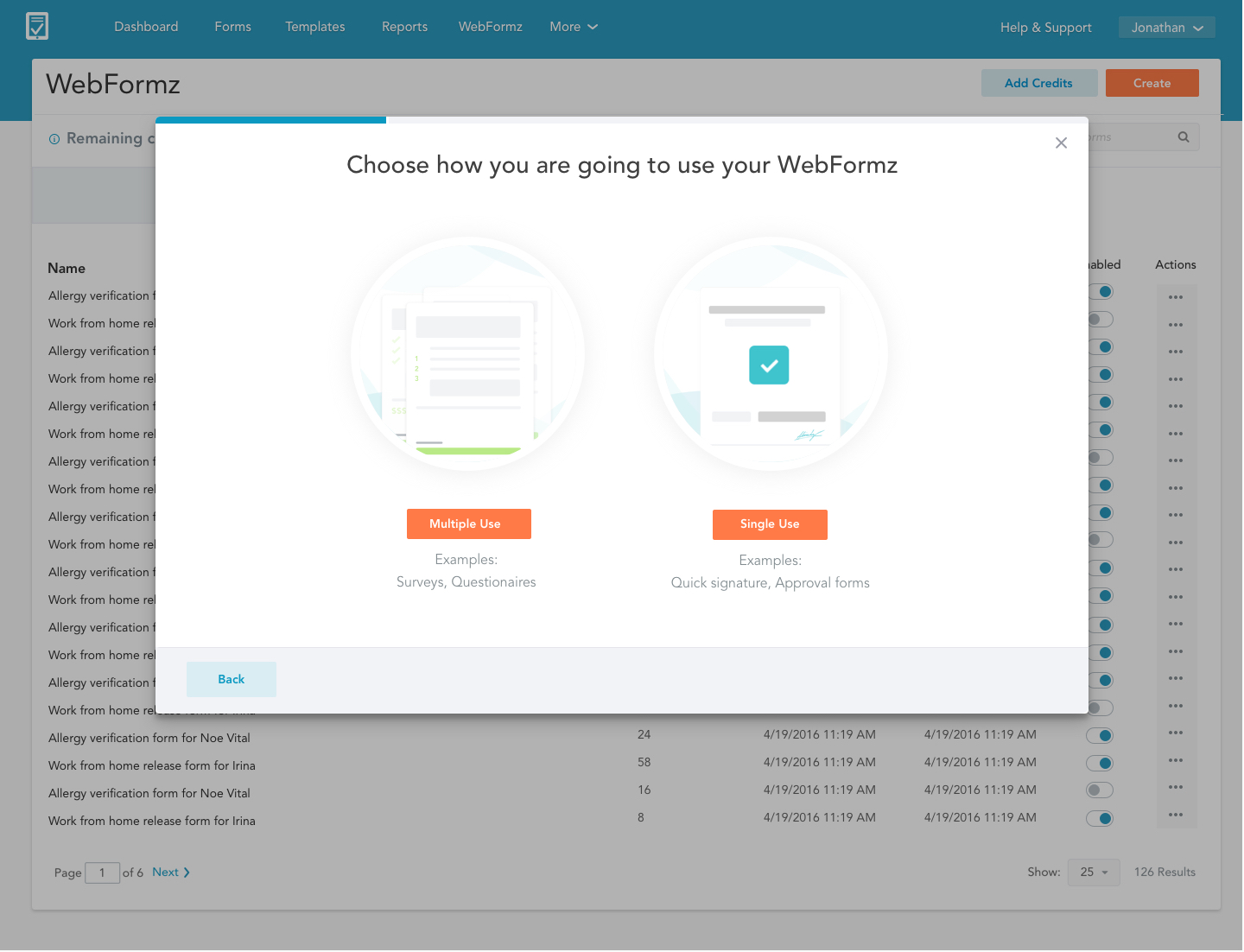Open the Reports section in the navigation
Image resolution: width=1244 pixels, height=952 pixels.
tap(404, 27)
